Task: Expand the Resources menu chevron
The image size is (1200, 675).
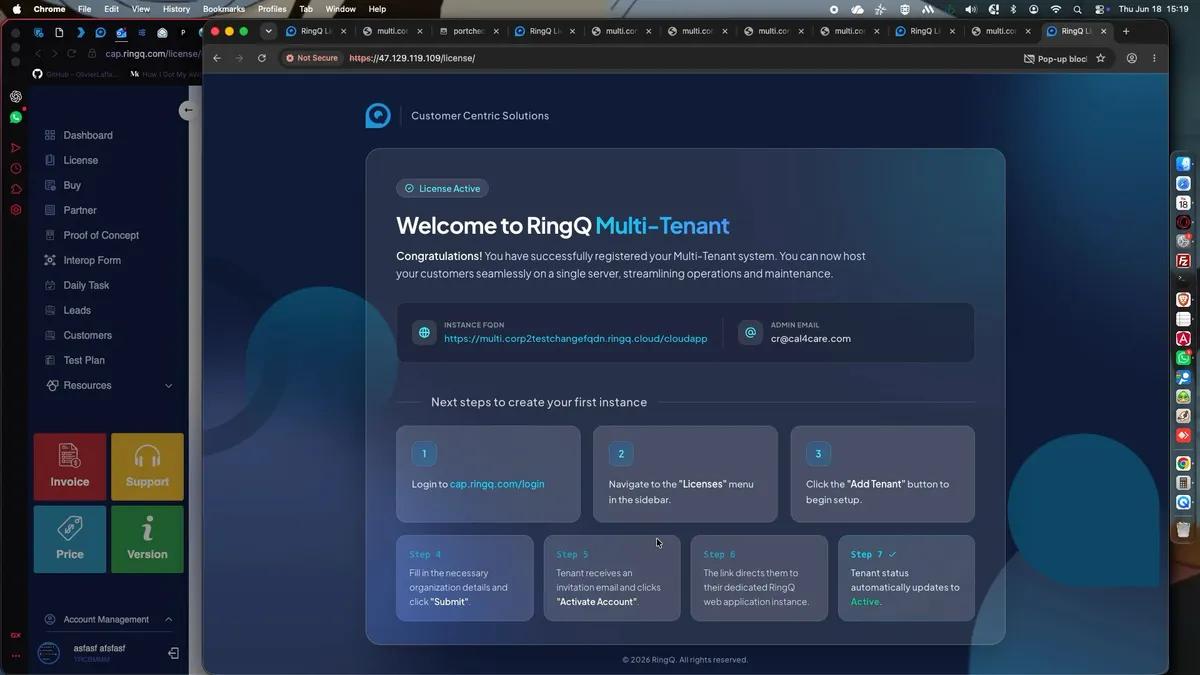Action: [168, 386]
